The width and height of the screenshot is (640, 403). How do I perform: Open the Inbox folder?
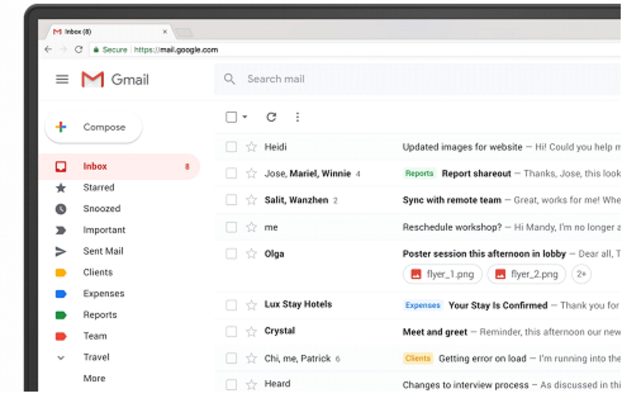(96, 167)
